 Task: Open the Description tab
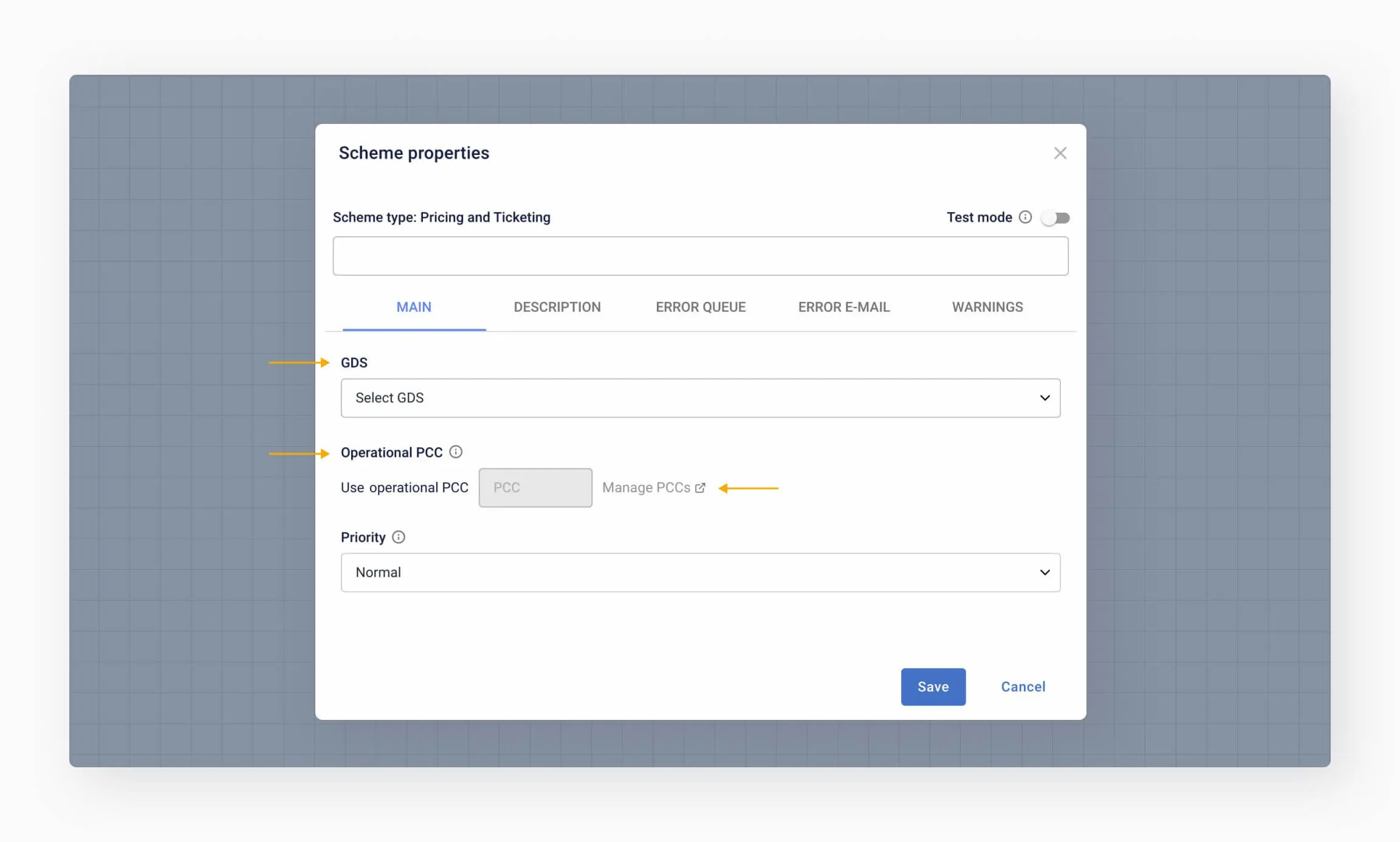tap(557, 307)
